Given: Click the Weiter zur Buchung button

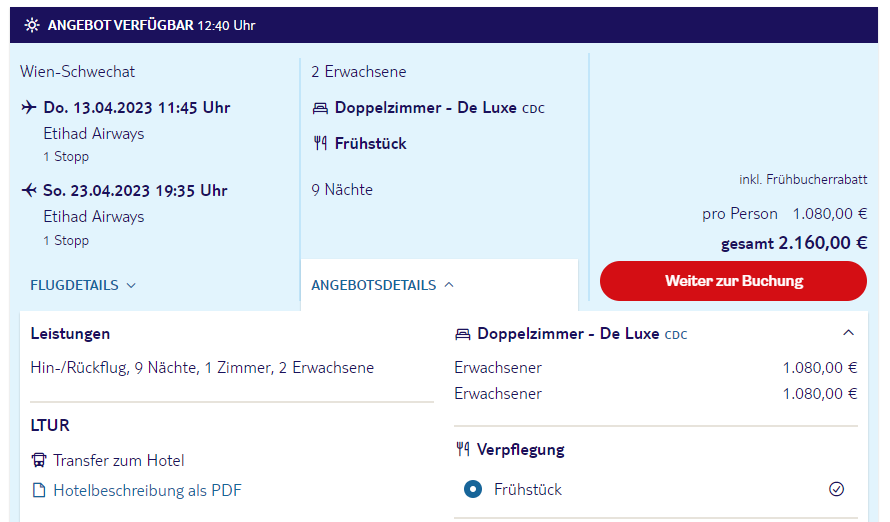Looking at the screenshot, I should click(x=733, y=281).
